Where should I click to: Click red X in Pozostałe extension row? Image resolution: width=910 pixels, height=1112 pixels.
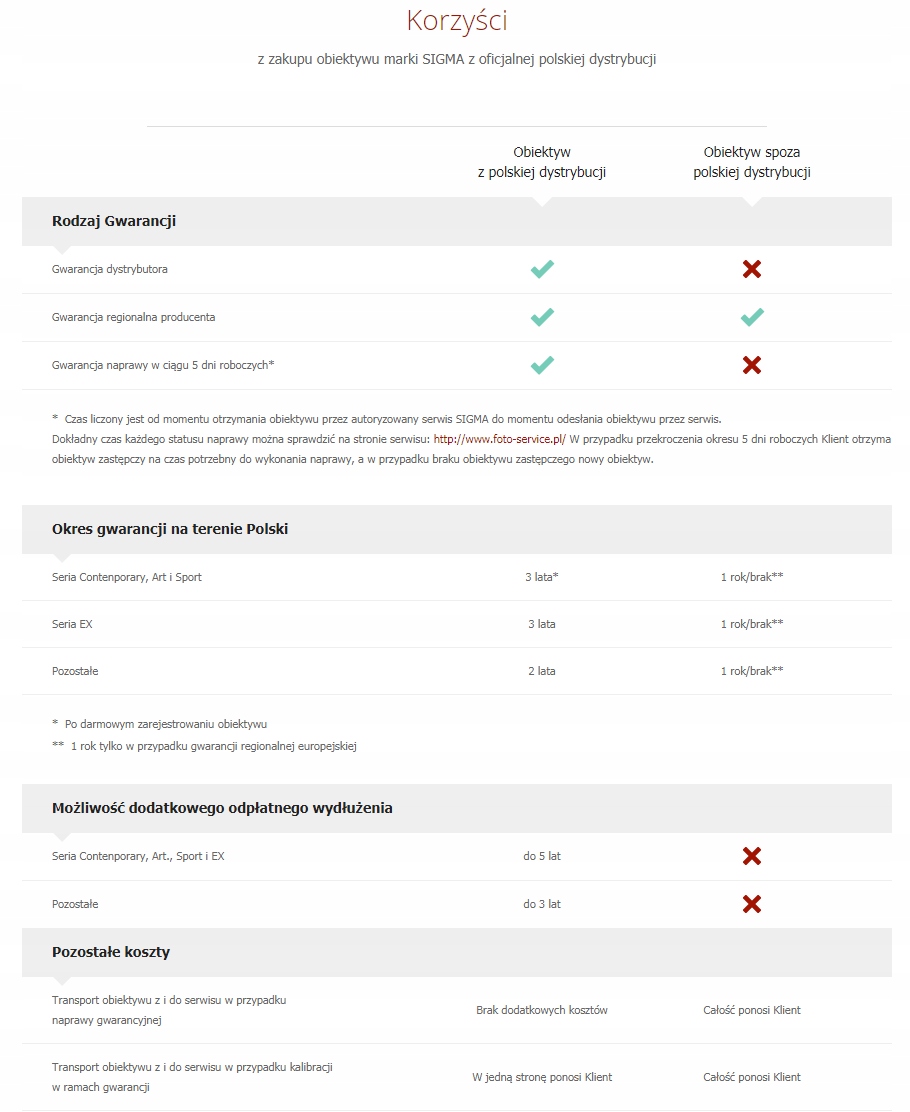coord(752,904)
